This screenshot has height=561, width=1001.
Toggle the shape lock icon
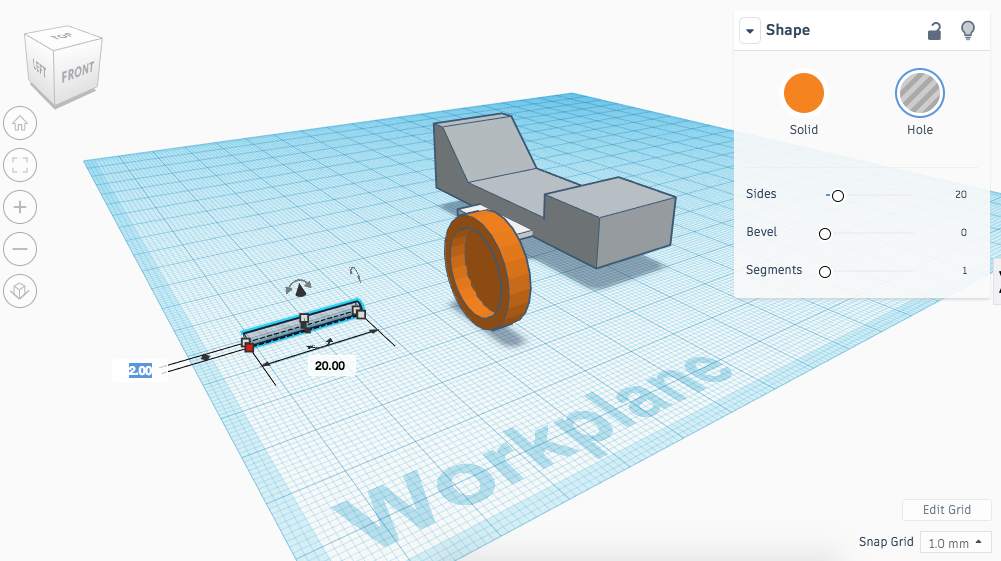click(x=934, y=31)
